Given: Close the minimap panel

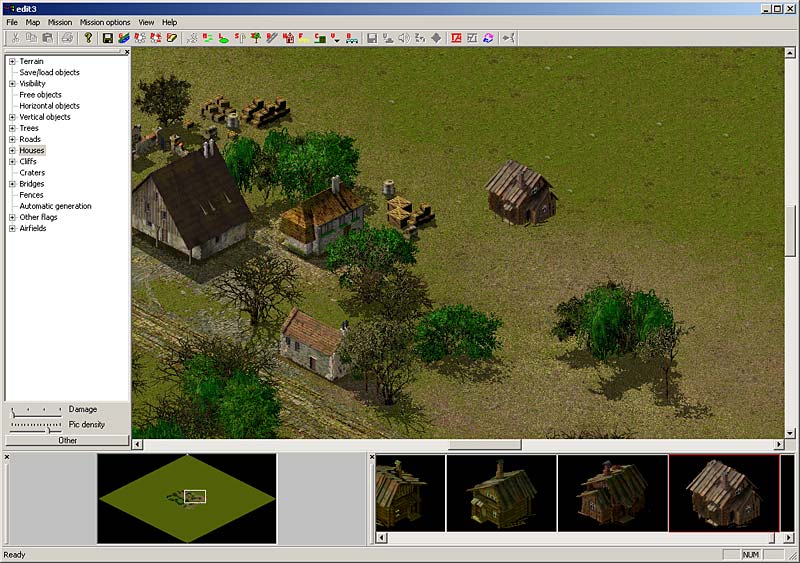Looking at the screenshot, I should (x=6, y=457).
